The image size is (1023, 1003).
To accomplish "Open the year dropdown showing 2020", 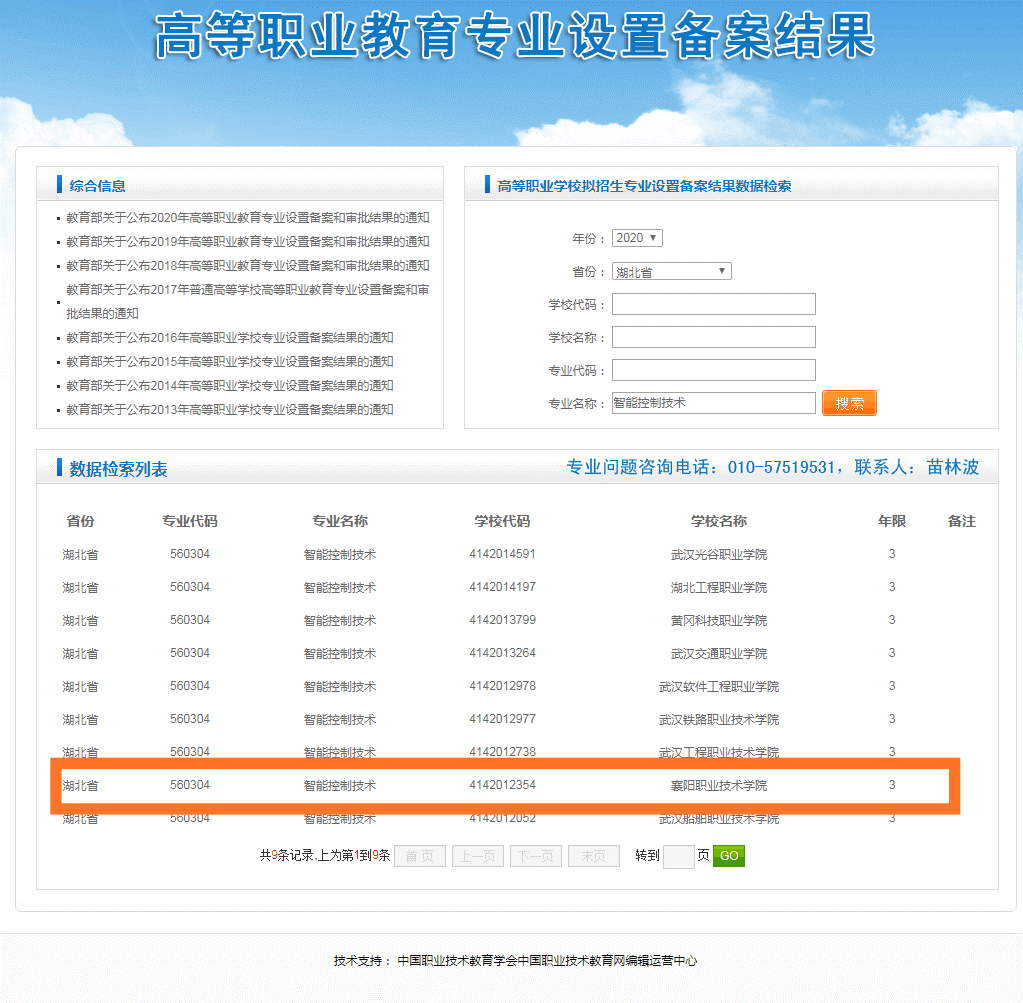I will pyautogui.click(x=637, y=238).
